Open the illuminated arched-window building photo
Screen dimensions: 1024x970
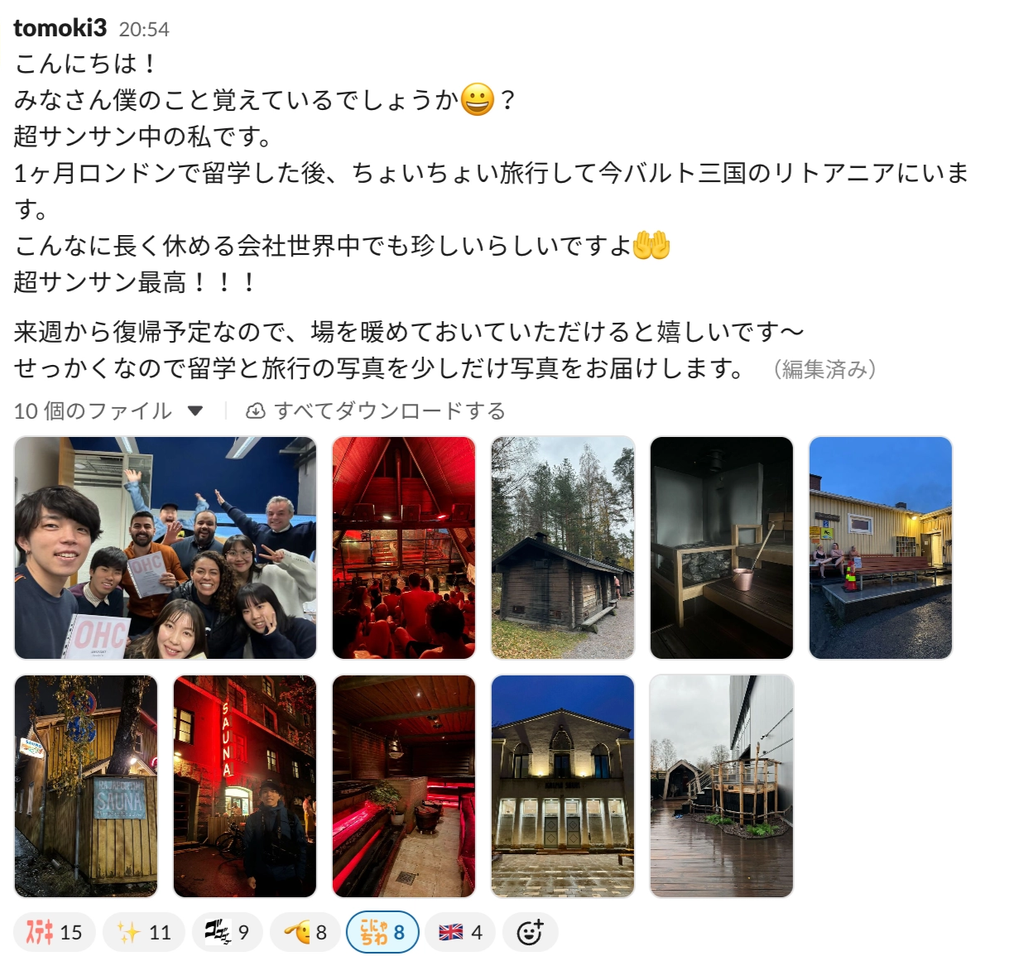pos(562,786)
